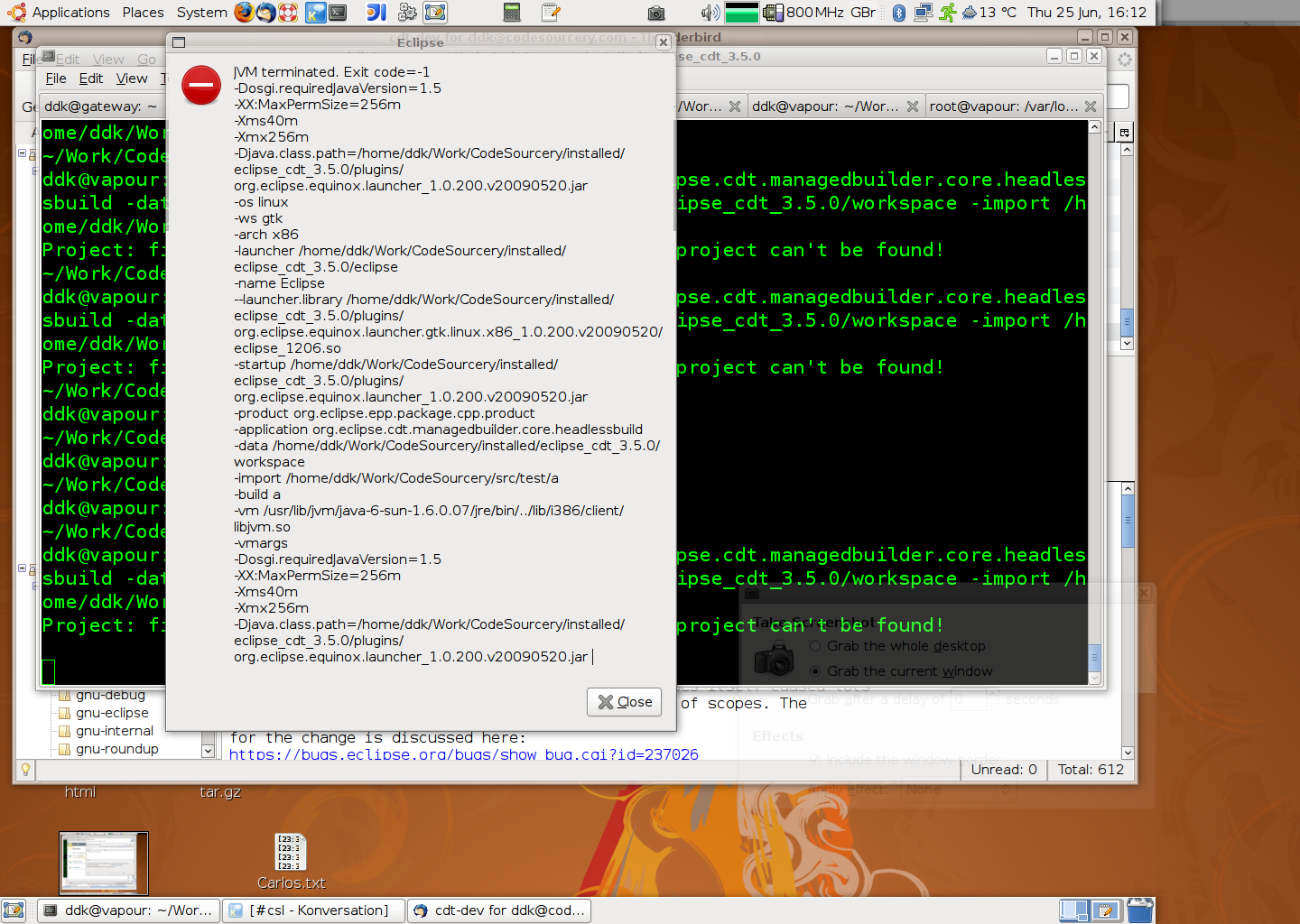The image size is (1300, 924).
Task: Click the terminal scrollbar up arrow
Action: tap(1094, 127)
